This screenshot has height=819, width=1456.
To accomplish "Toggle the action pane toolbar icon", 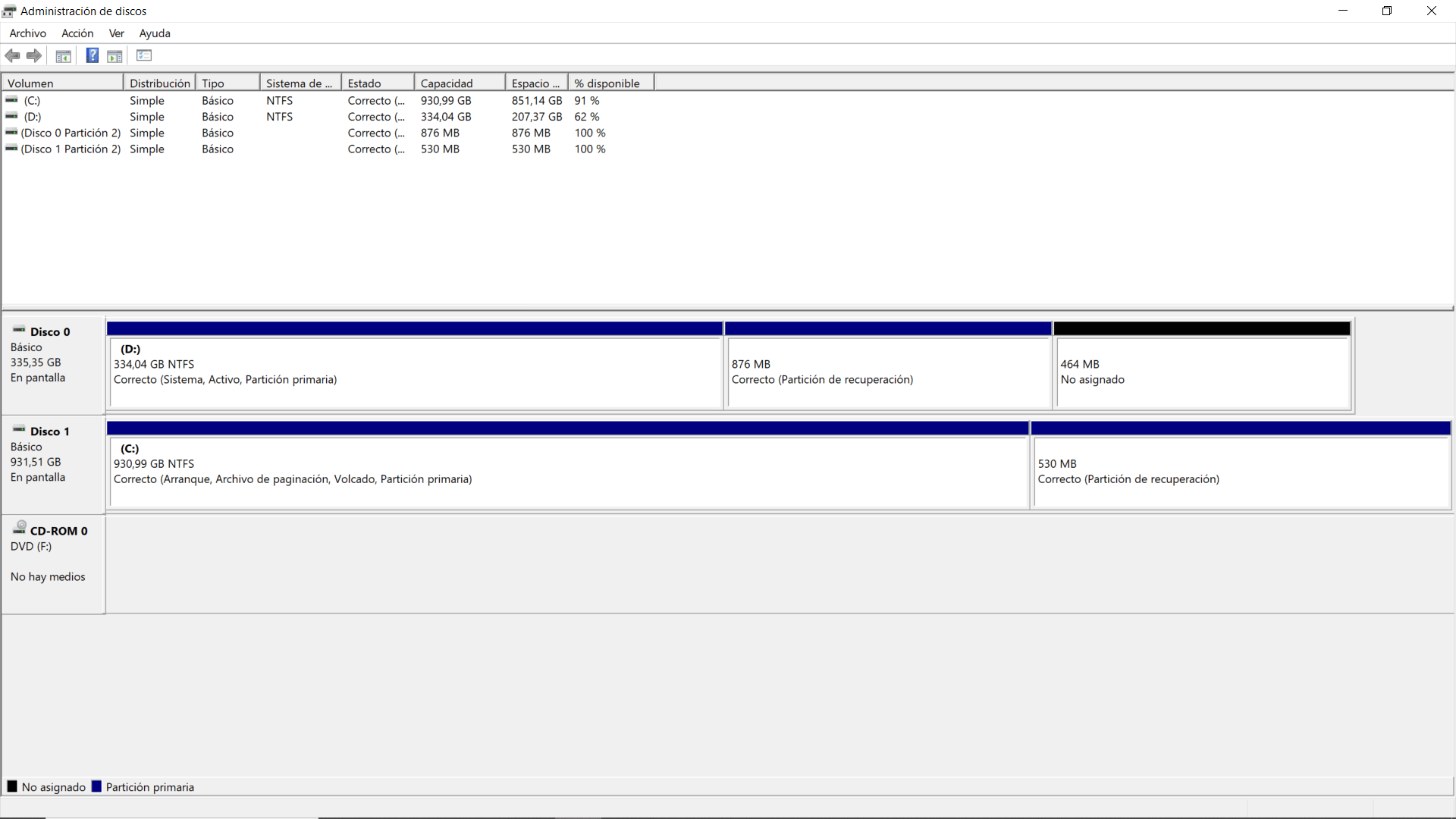I will tap(115, 55).
